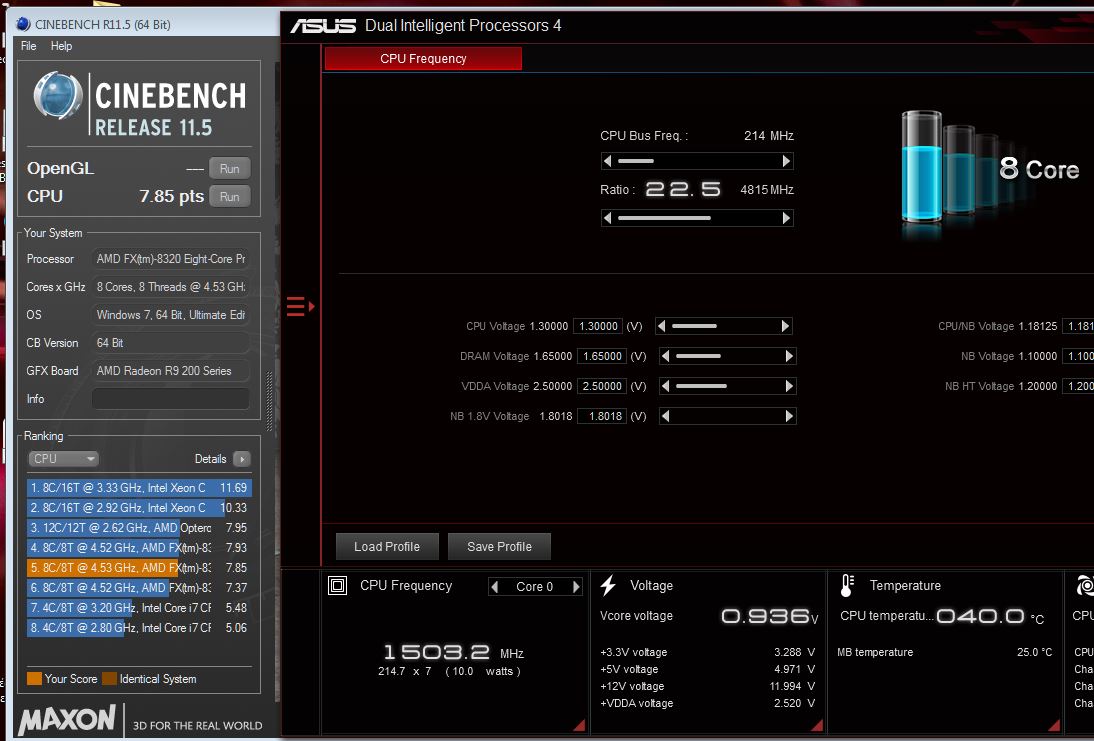Click the Cinebench panel vertical scrollbar grip
This screenshot has height=741, width=1094.
[270, 401]
